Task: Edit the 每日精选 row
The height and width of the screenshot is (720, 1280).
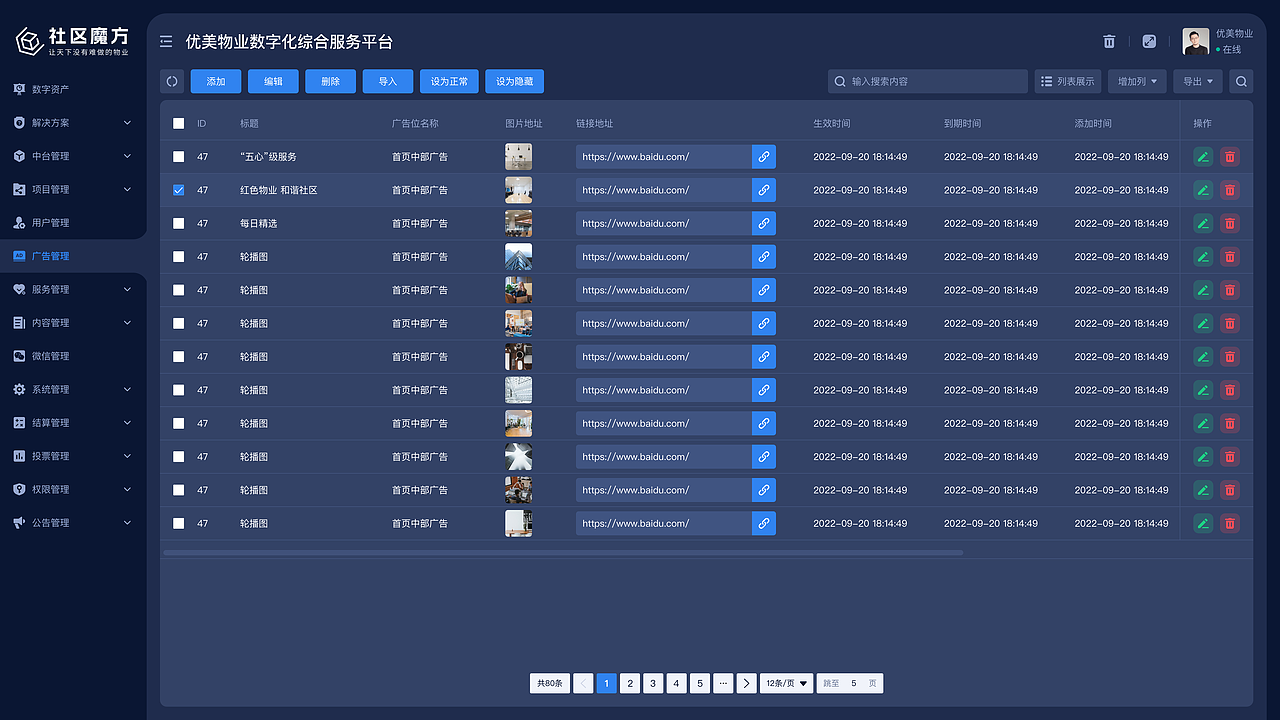Action: (x=1203, y=223)
